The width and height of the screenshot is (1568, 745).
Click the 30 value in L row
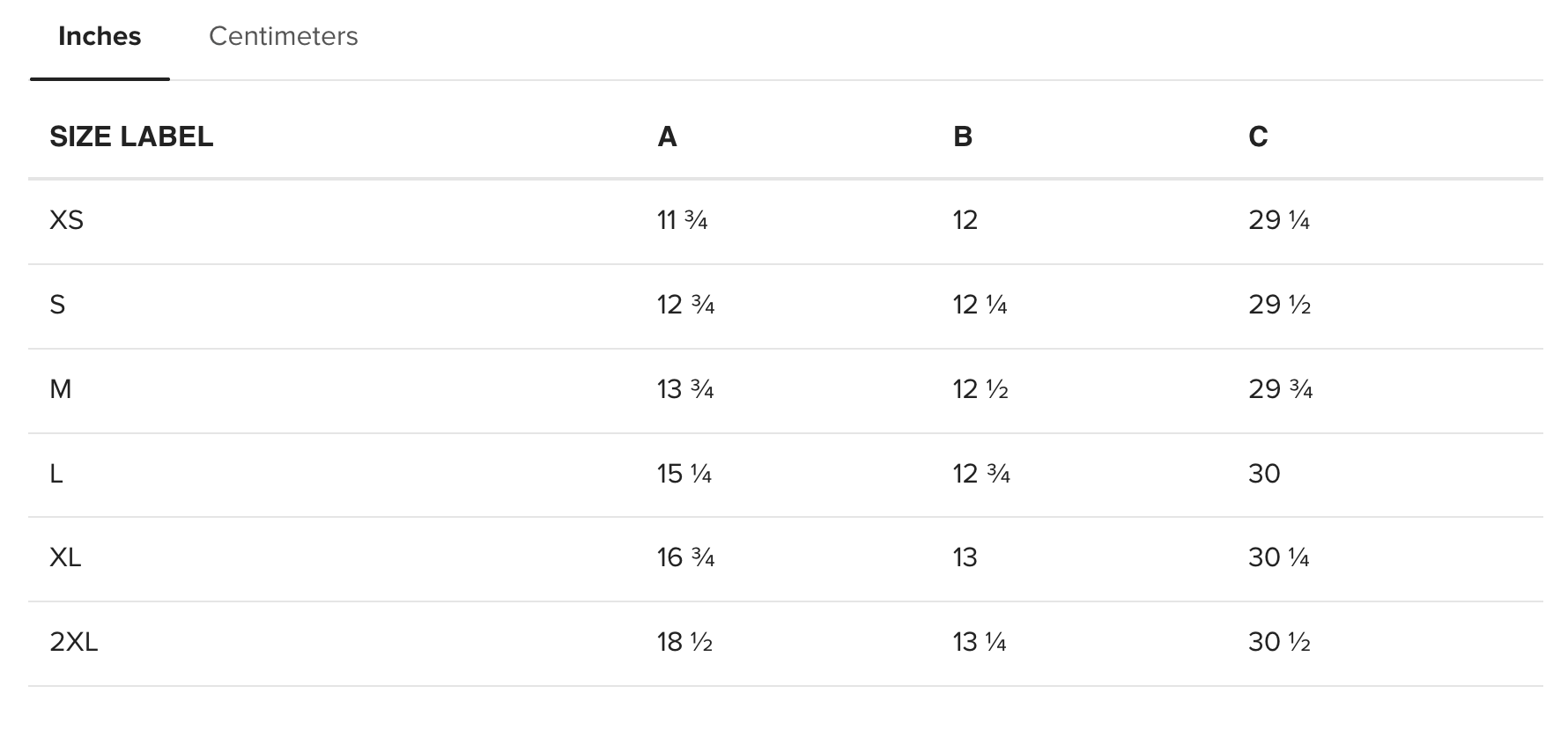tap(1264, 474)
